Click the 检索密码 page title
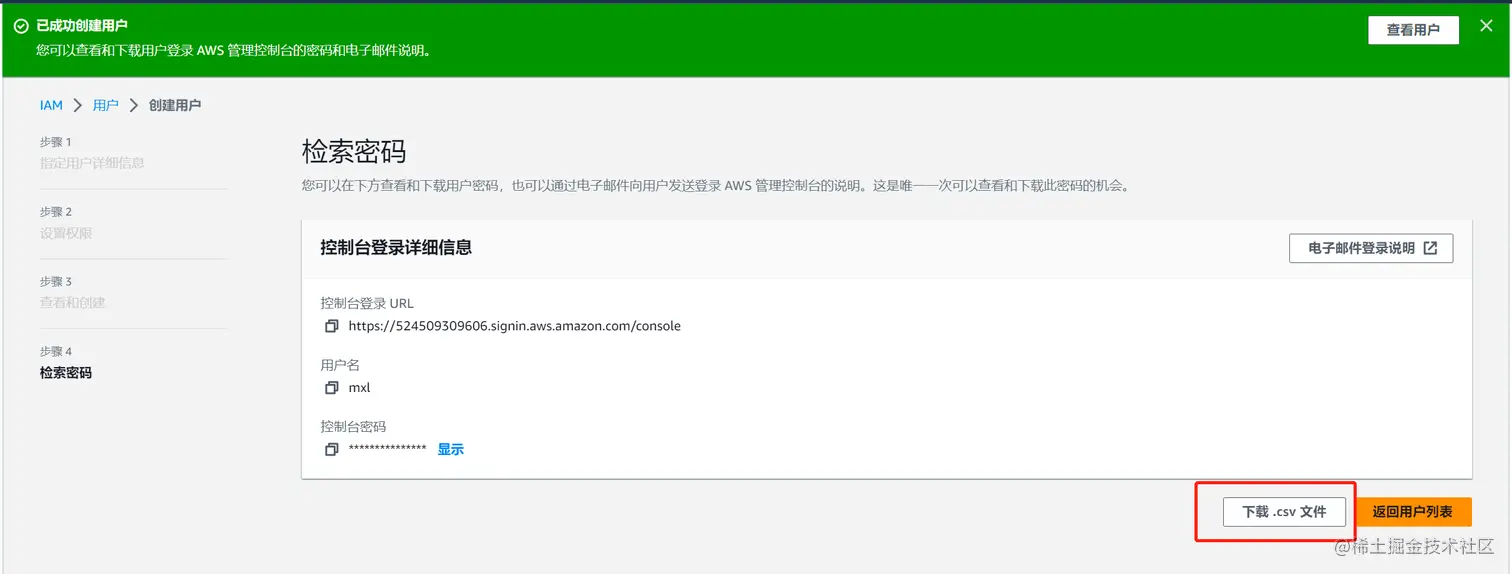The height and width of the screenshot is (574, 1512). pos(354,152)
